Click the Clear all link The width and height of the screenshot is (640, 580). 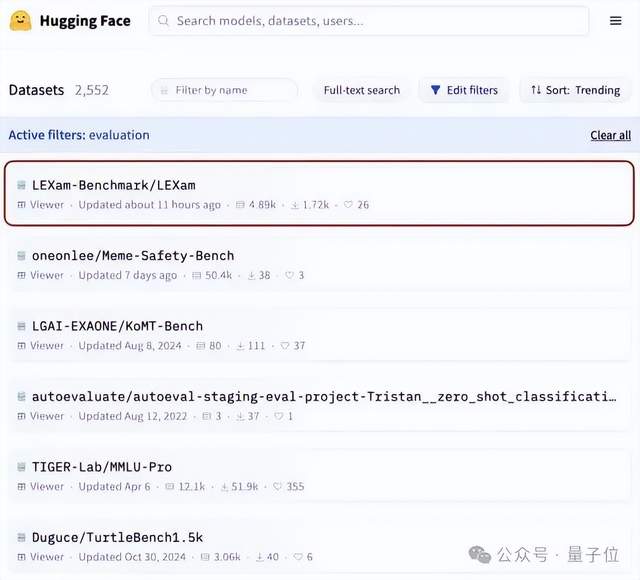610,135
